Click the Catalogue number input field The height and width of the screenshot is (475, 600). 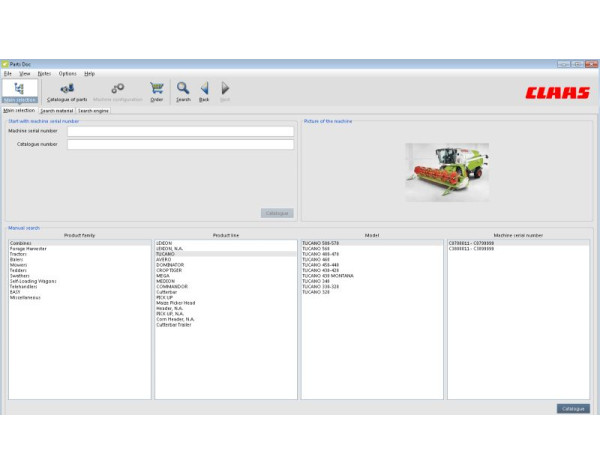(180, 144)
